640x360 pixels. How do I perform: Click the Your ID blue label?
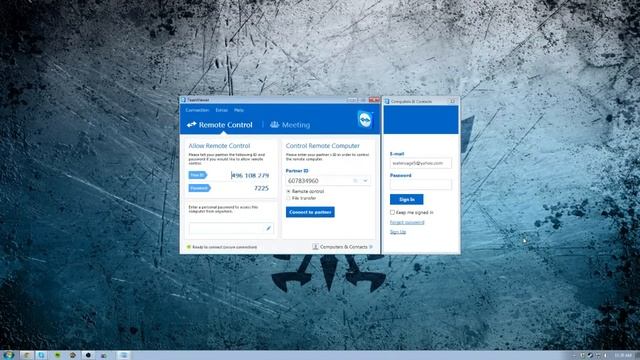(x=198, y=175)
